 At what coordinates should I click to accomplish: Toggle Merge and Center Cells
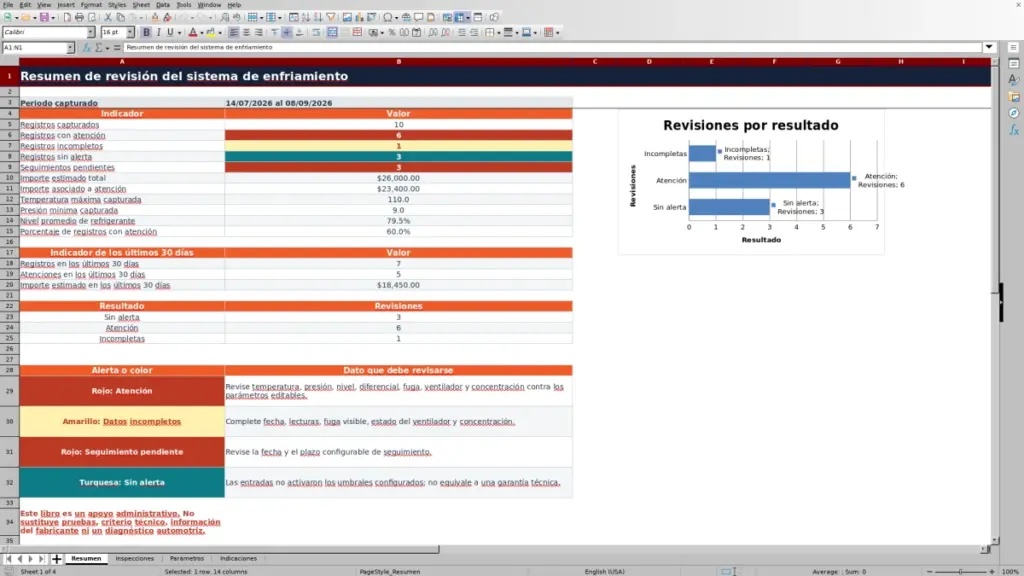click(x=332, y=32)
